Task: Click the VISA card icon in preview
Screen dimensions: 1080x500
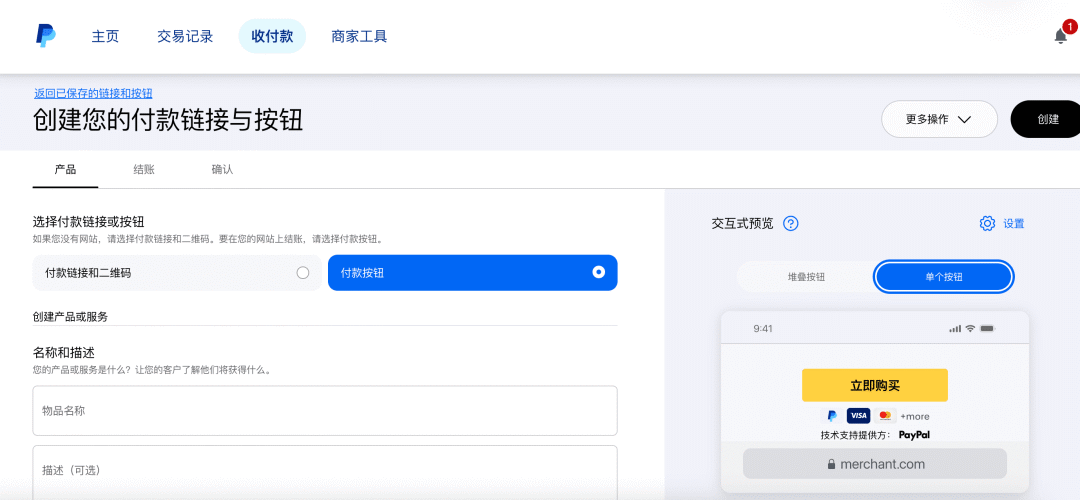Action: coord(858,416)
